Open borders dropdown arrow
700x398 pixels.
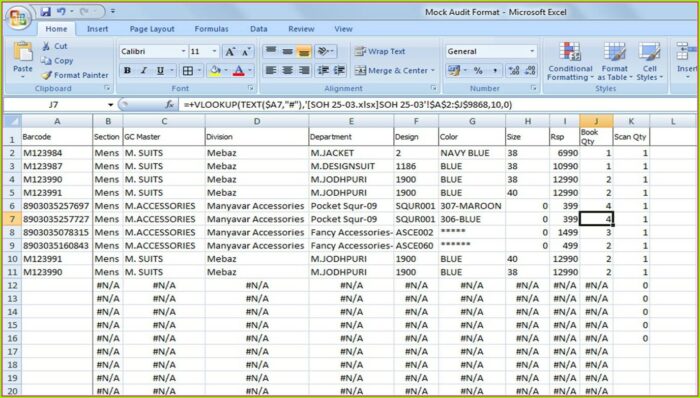coord(200,70)
